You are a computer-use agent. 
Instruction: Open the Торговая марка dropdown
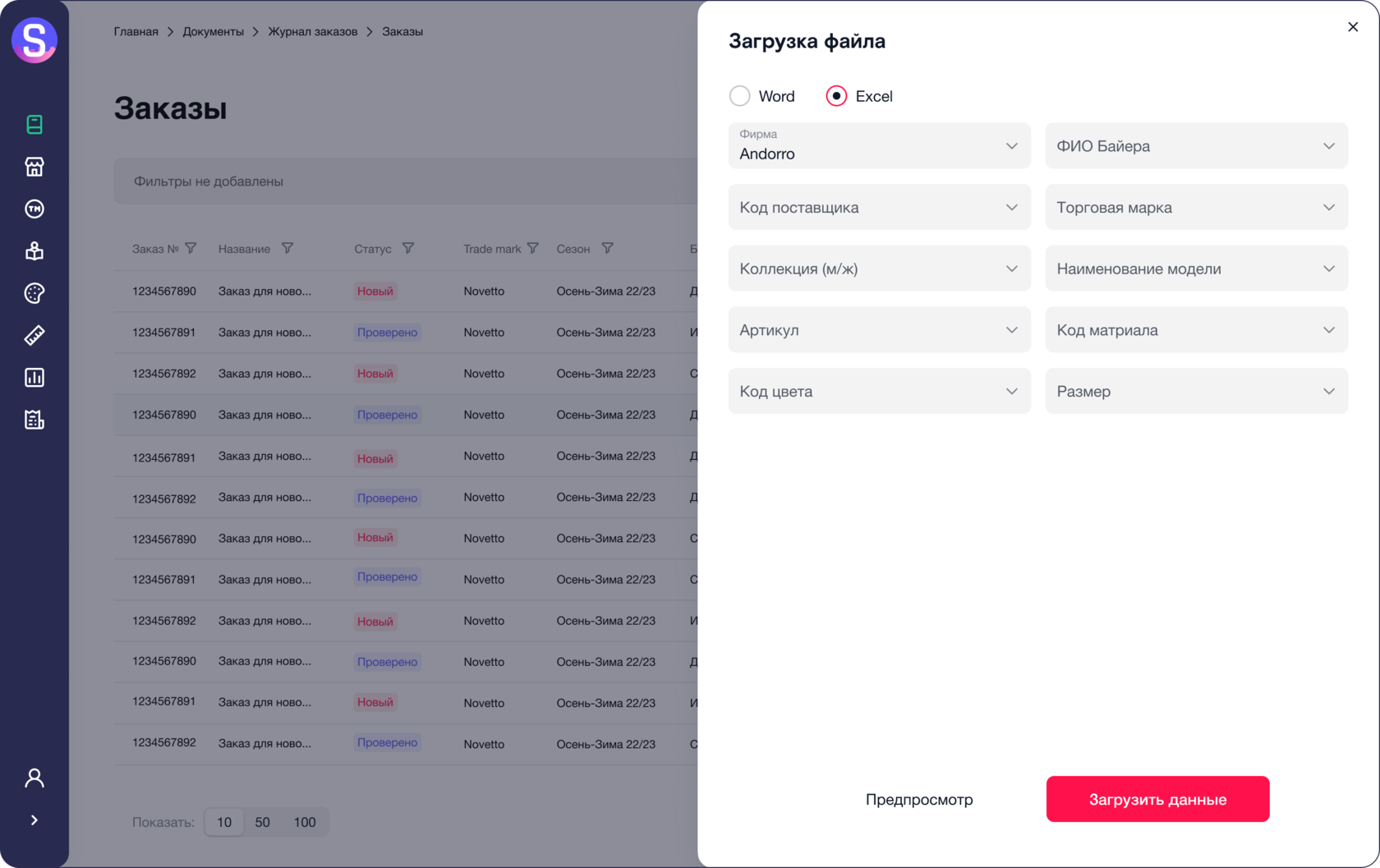click(1196, 208)
